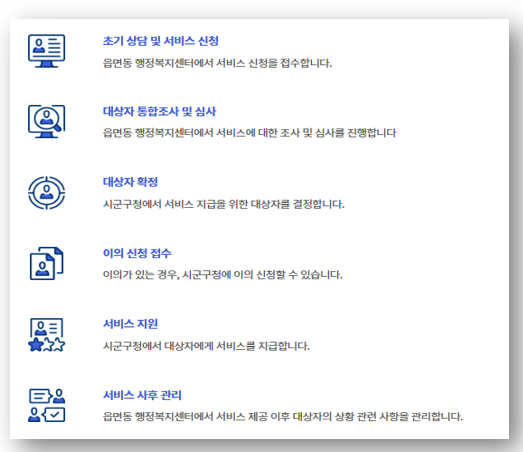Select the heading 대상자 통합조사 및 심사
The width and height of the screenshot is (523, 452).
(x=159, y=111)
